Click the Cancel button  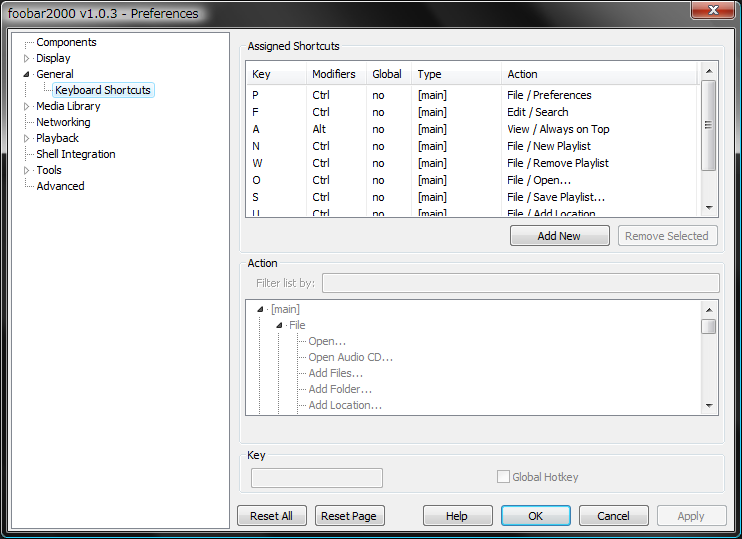(x=613, y=516)
